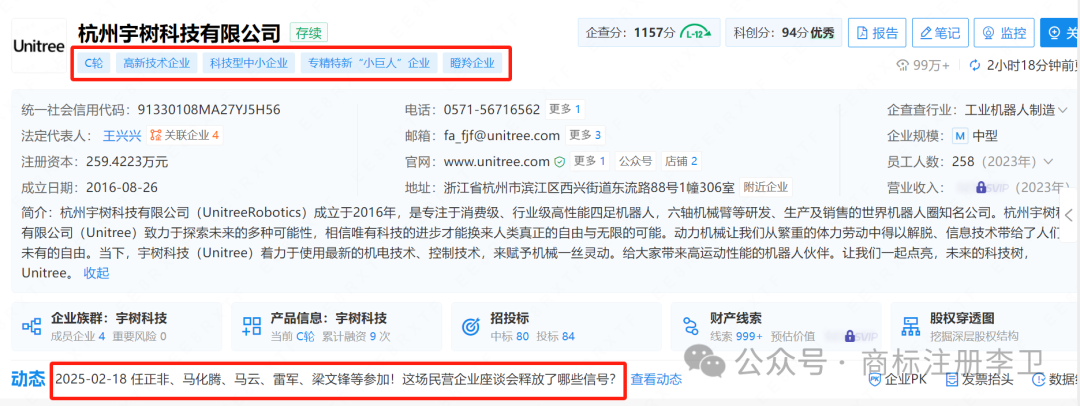Click the 财产线索 icon
The image size is (1080, 406).
(691, 326)
